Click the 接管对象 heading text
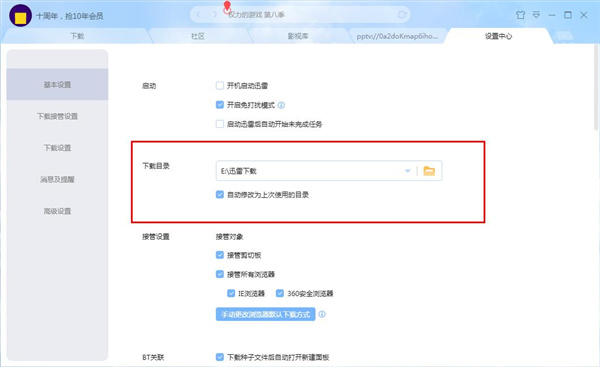600x367 pixels. click(229, 237)
